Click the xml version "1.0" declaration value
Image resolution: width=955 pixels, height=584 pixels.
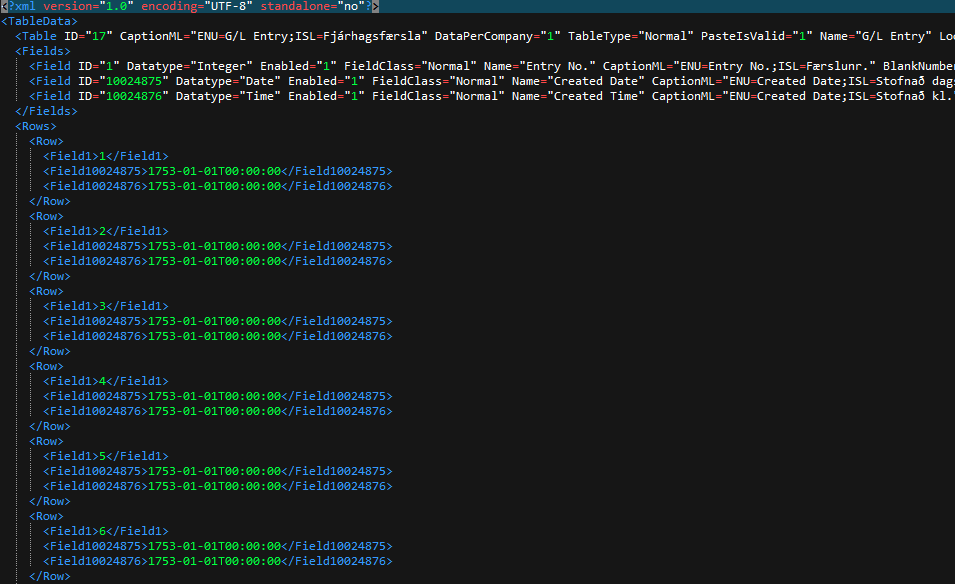pyautogui.click(x=117, y=6)
